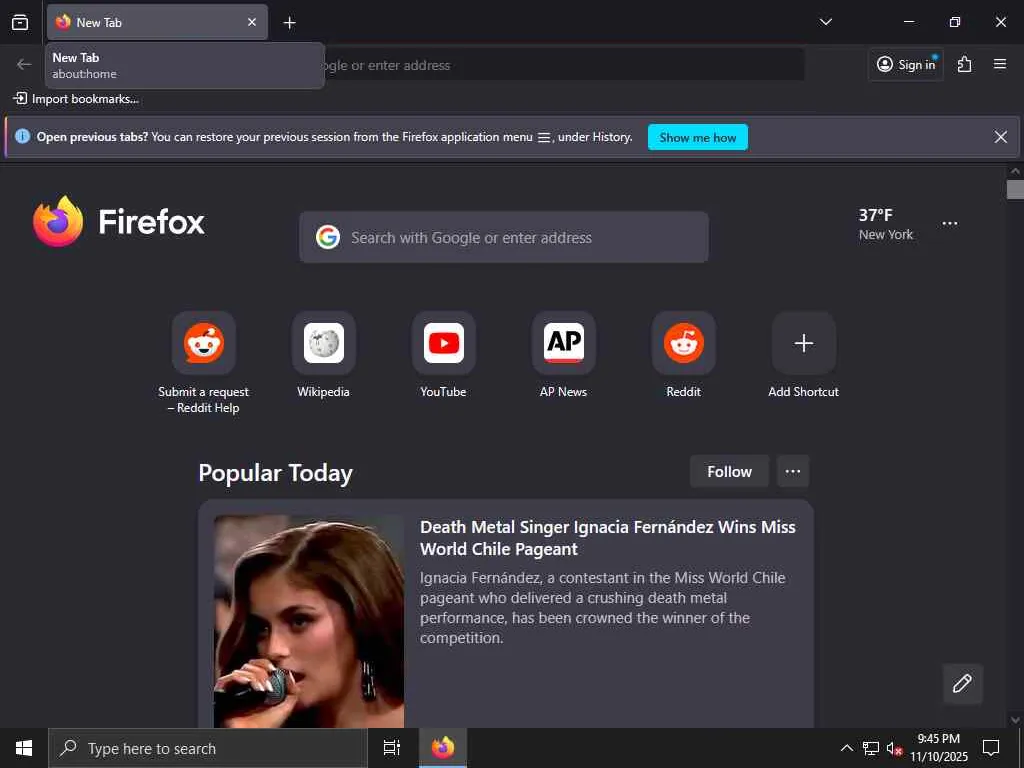The width and height of the screenshot is (1024, 768).
Task: Select the New Tab tab
Action: point(157,22)
